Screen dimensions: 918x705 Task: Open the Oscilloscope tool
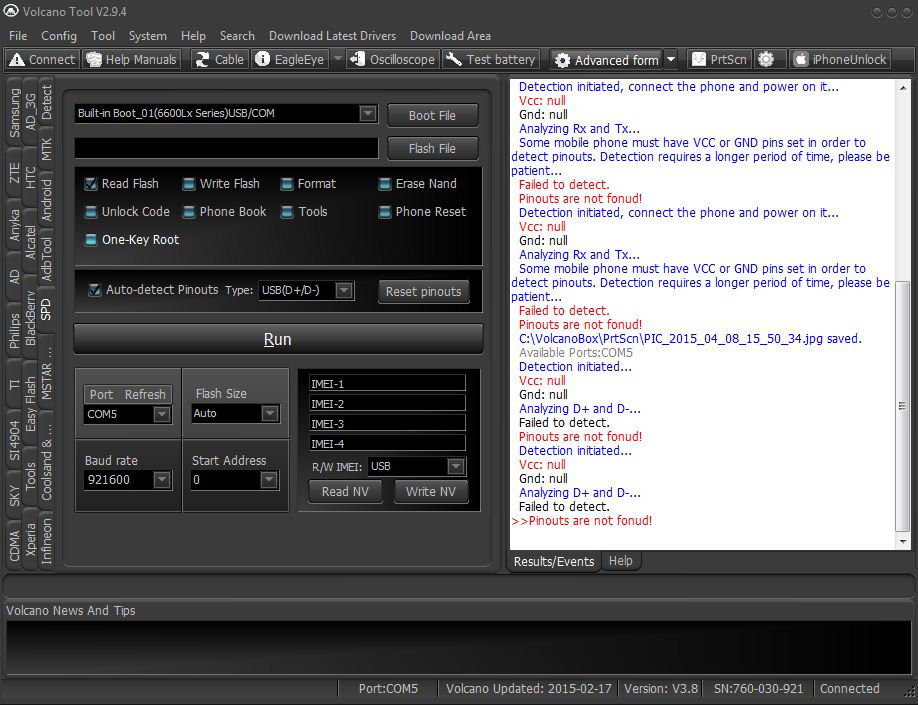393,60
